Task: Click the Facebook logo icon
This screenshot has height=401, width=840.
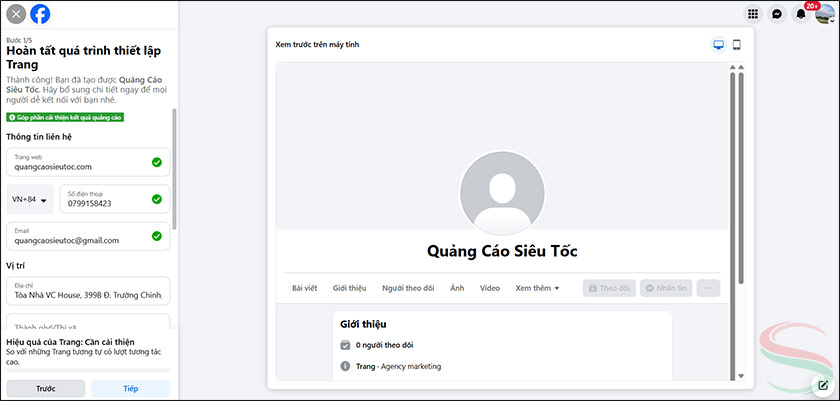Action: pos(40,14)
